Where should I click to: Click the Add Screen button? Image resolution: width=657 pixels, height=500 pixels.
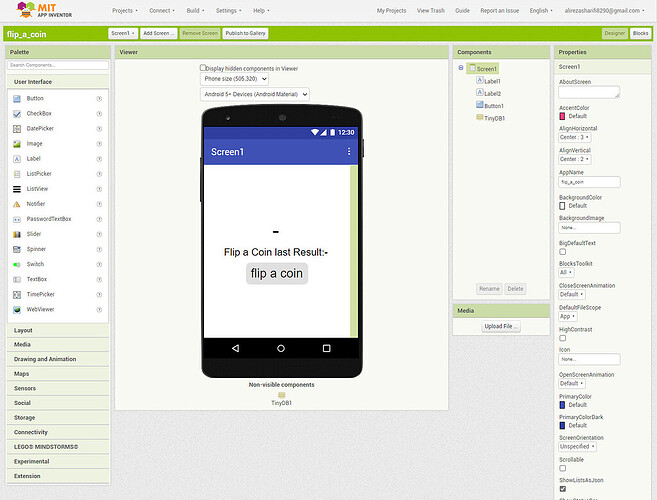(158, 33)
